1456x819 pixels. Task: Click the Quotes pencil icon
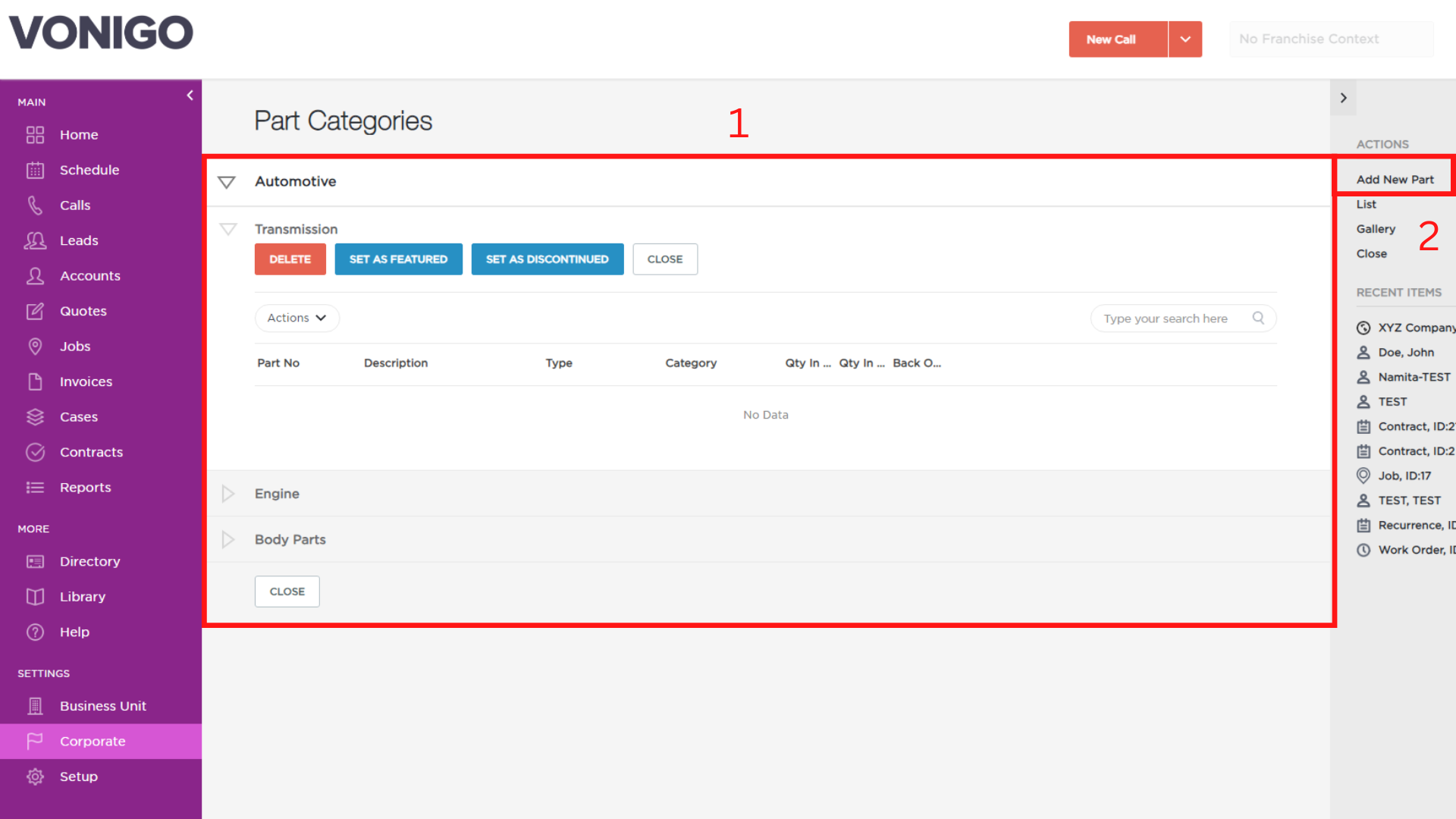(x=35, y=311)
